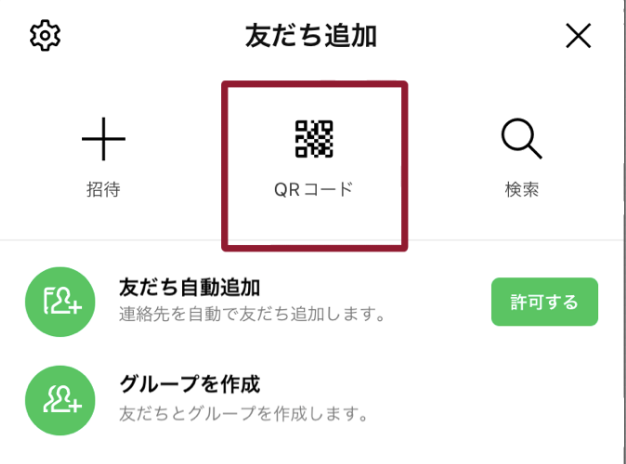
Task: Click the divider line below 招待
Action: pyautogui.click(x=111, y=240)
